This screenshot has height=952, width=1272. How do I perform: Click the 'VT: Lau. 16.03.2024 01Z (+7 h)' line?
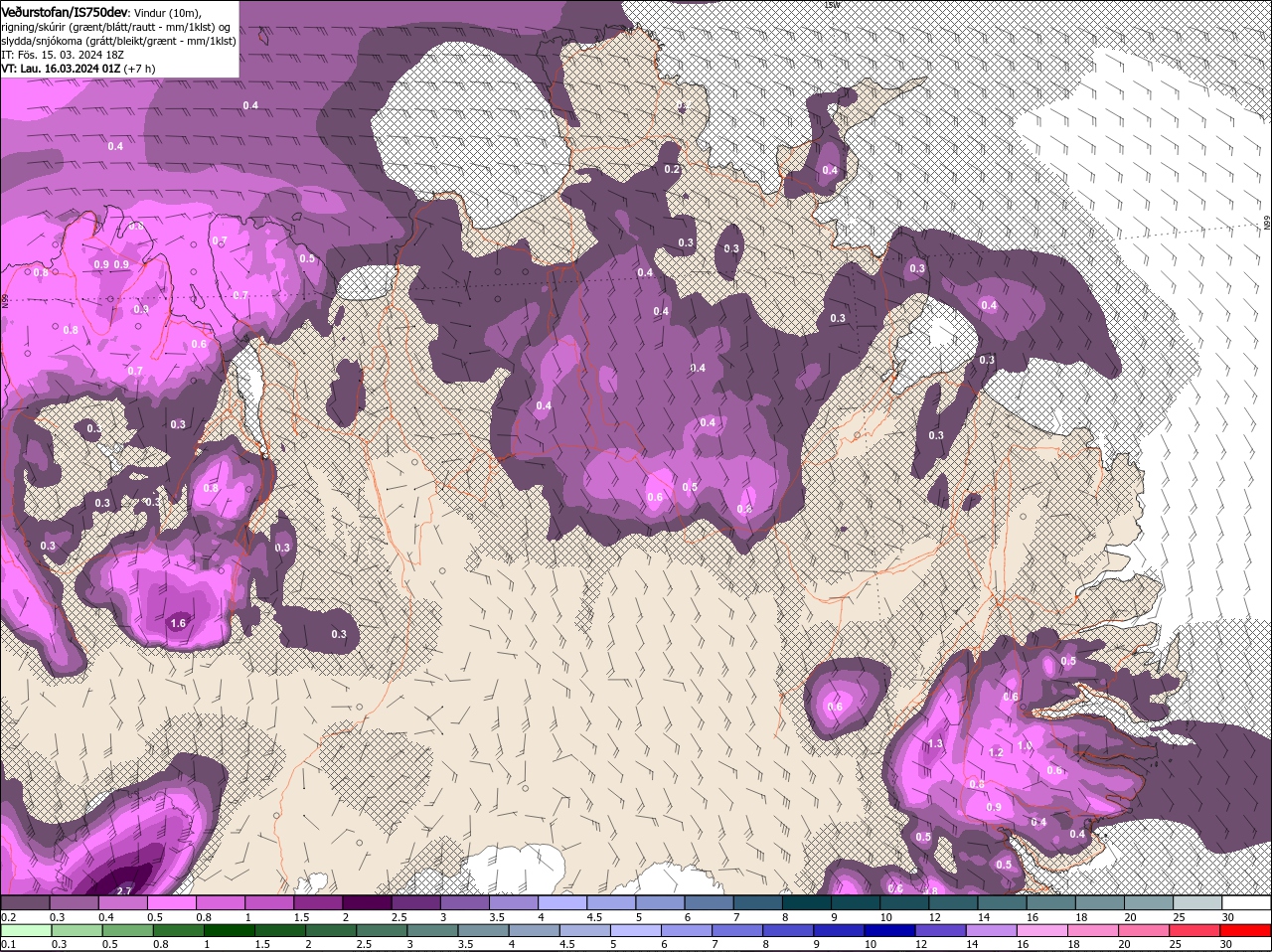[79, 69]
